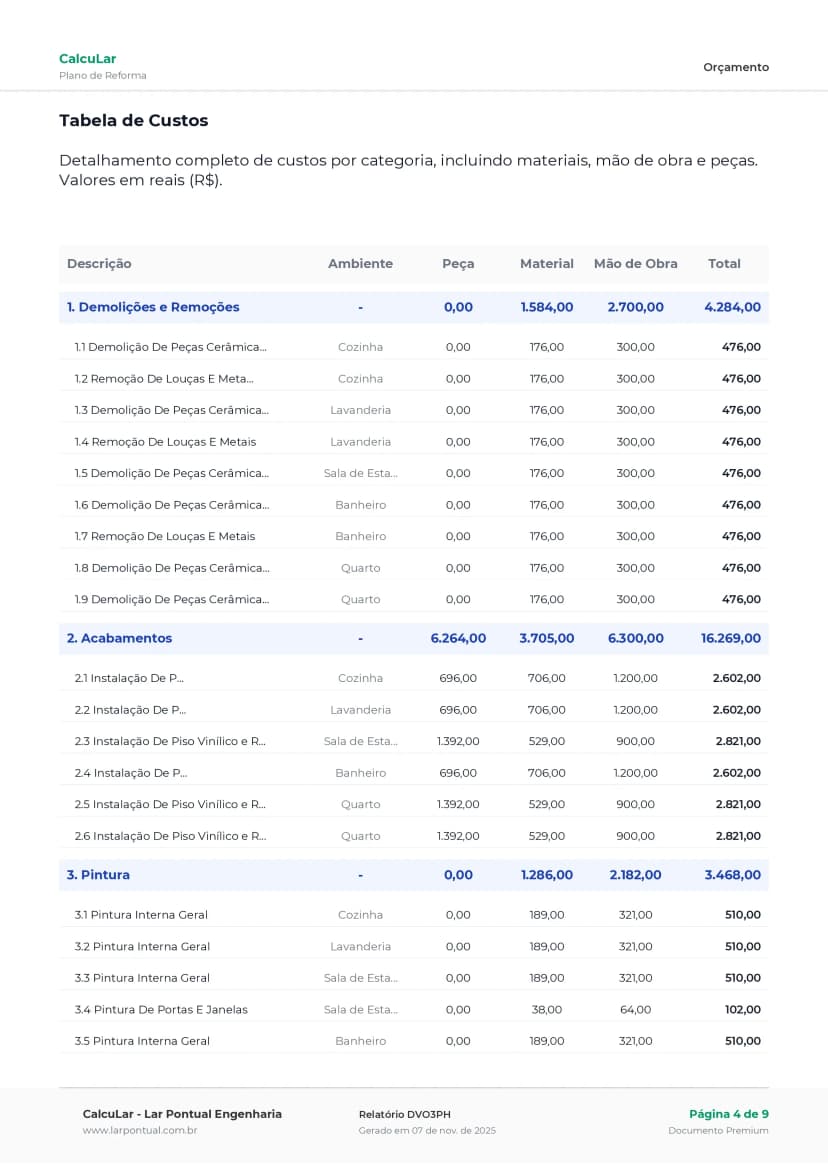828x1171 pixels.
Task: Click the Página 4 de 9 indicator
Action: tap(728, 1114)
